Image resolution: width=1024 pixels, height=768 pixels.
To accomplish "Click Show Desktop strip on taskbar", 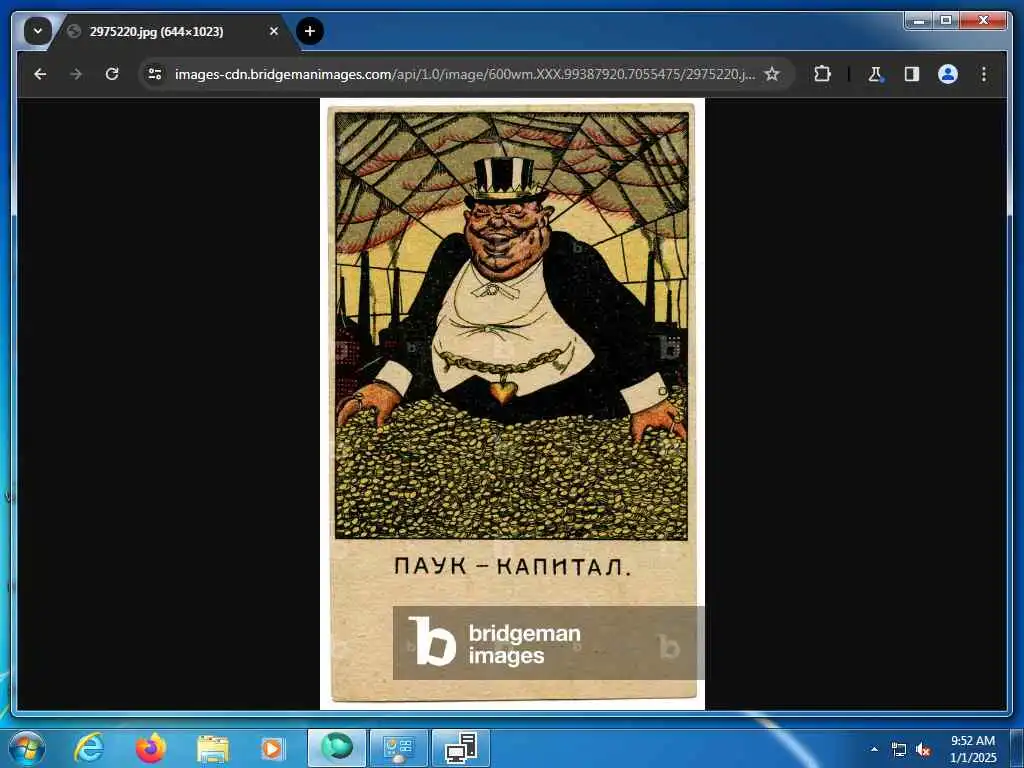I will click(1016, 748).
